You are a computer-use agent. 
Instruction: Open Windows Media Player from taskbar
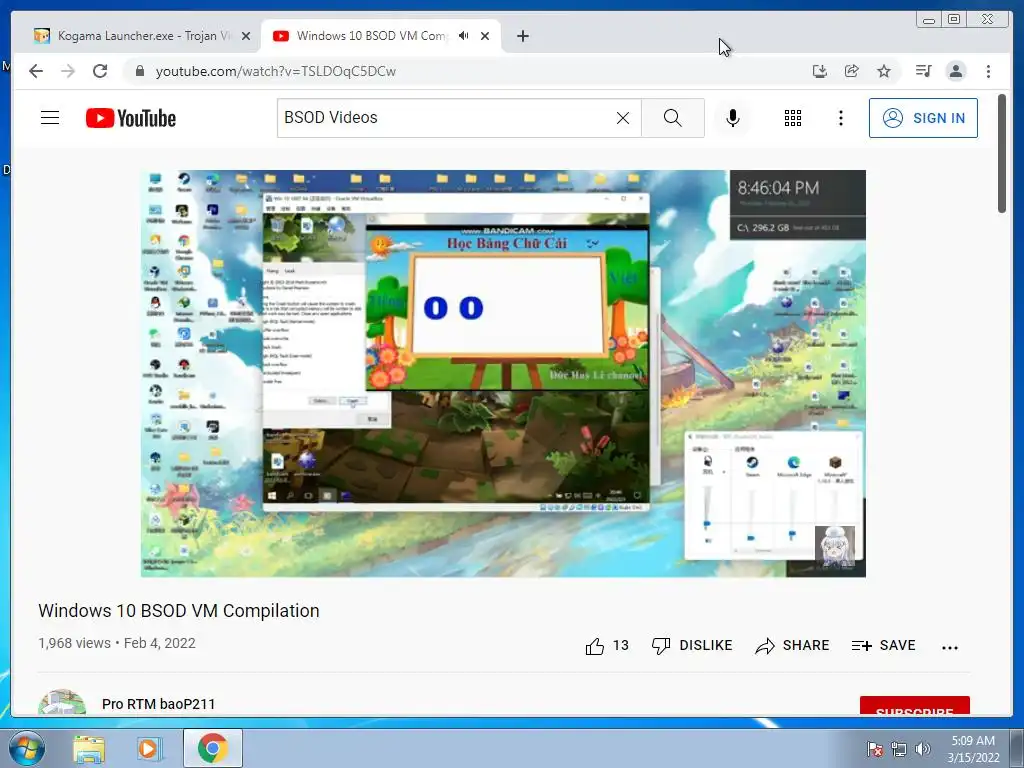(148, 749)
